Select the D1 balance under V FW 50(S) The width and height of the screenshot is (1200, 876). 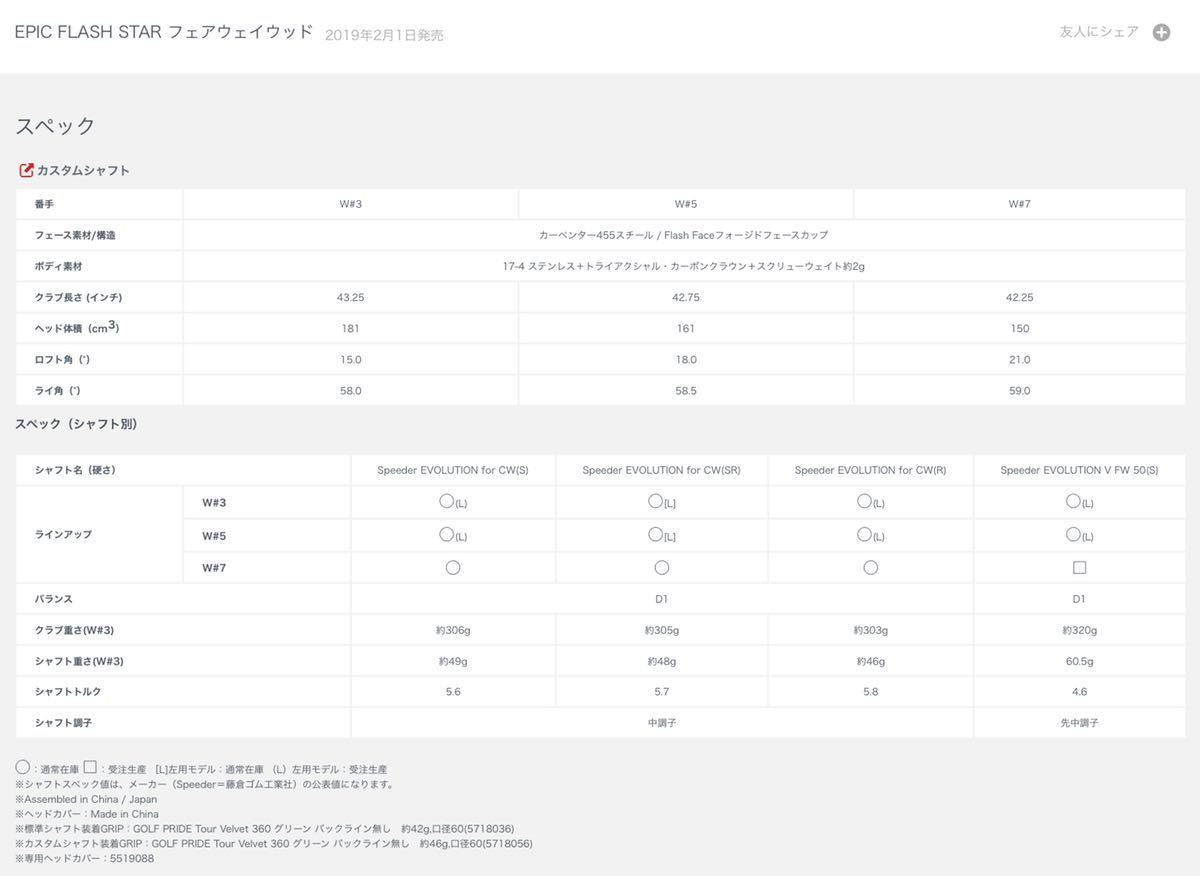[1079, 599]
